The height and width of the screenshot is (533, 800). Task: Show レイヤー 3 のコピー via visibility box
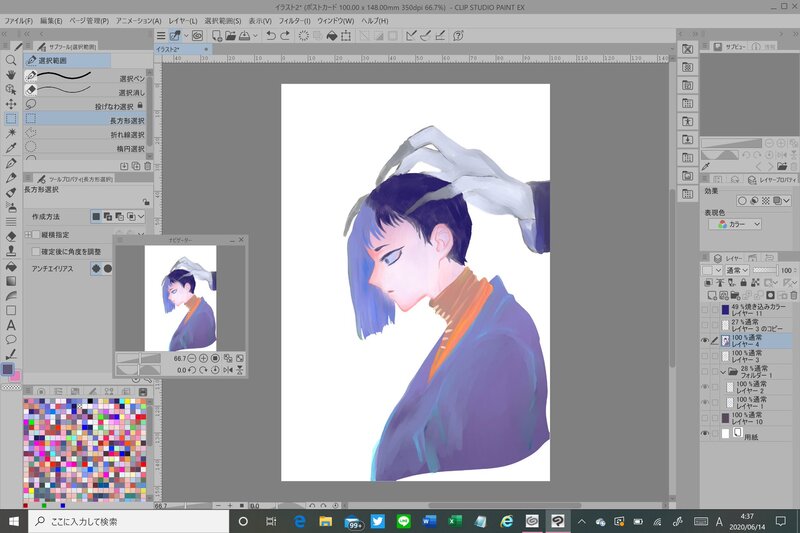point(705,325)
